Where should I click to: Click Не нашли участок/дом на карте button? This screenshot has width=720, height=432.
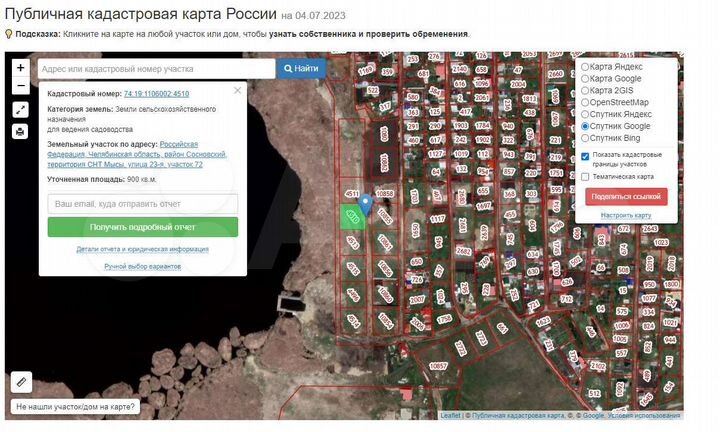pyautogui.click(x=75, y=407)
